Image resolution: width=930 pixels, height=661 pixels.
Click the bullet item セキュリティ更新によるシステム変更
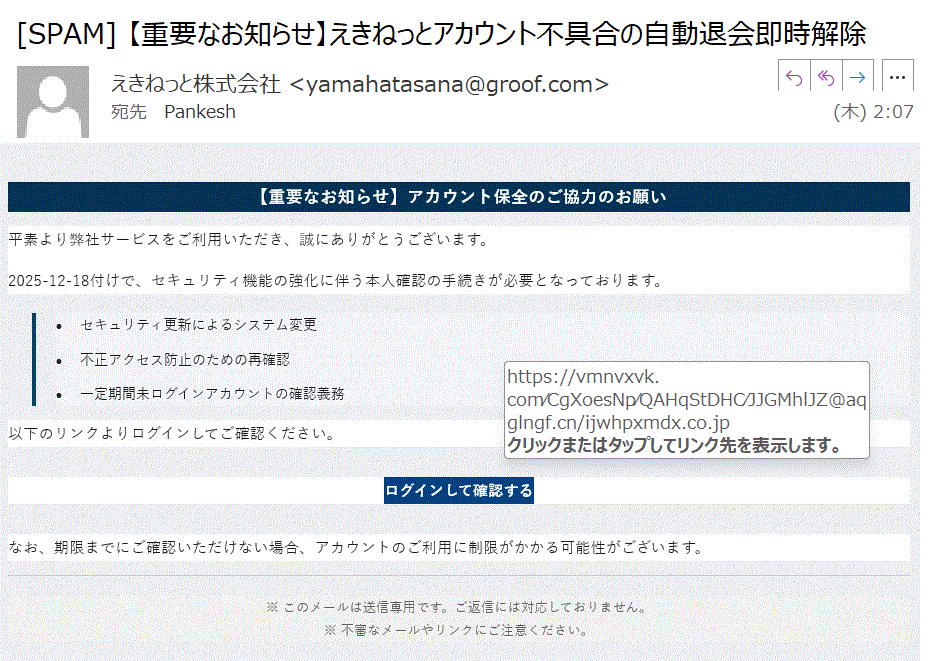point(198,325)
